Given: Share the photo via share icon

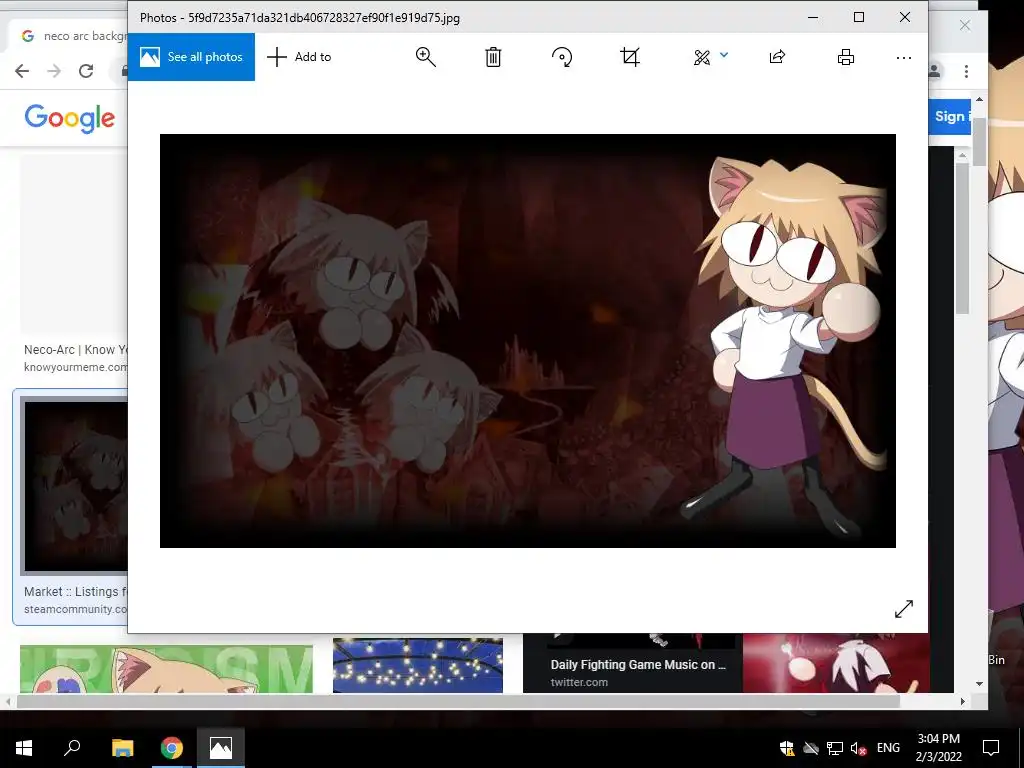Looking at the screenshot, I should [777, 57].
